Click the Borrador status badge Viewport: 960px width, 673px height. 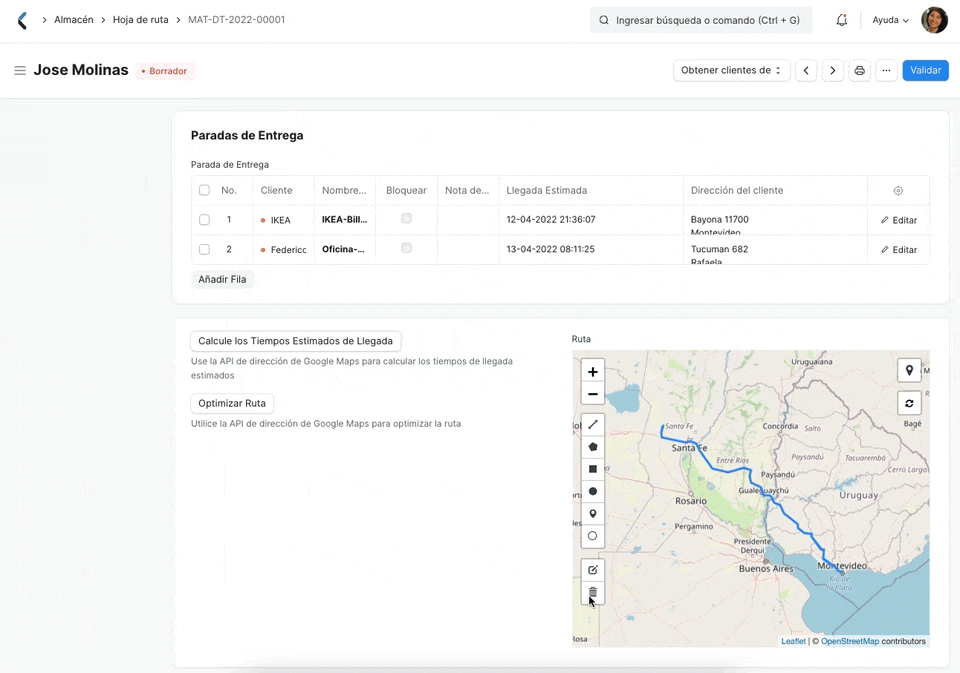165,71
